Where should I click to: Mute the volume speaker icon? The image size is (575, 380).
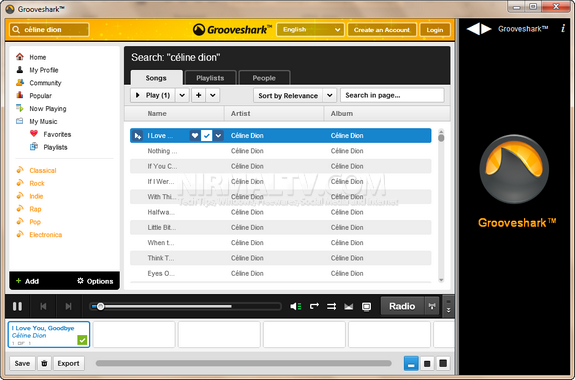click(296, 306)
